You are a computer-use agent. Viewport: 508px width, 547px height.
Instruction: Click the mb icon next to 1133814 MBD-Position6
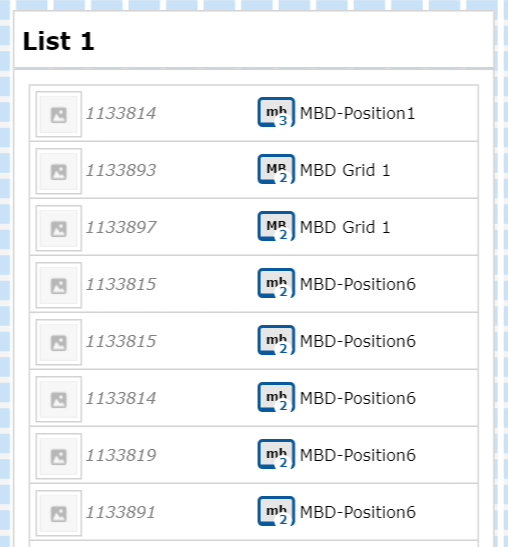[x=276, y=397]
